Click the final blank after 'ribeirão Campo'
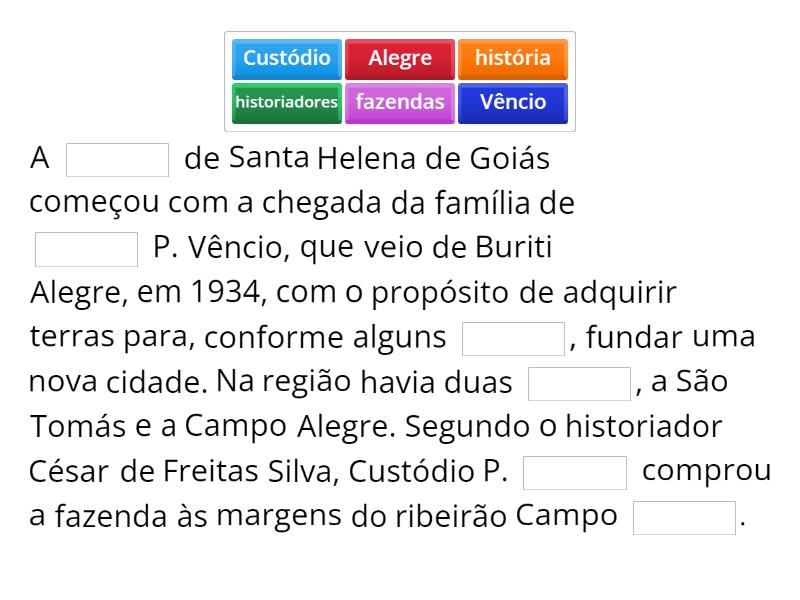800x600 pixels. point(685,518)
